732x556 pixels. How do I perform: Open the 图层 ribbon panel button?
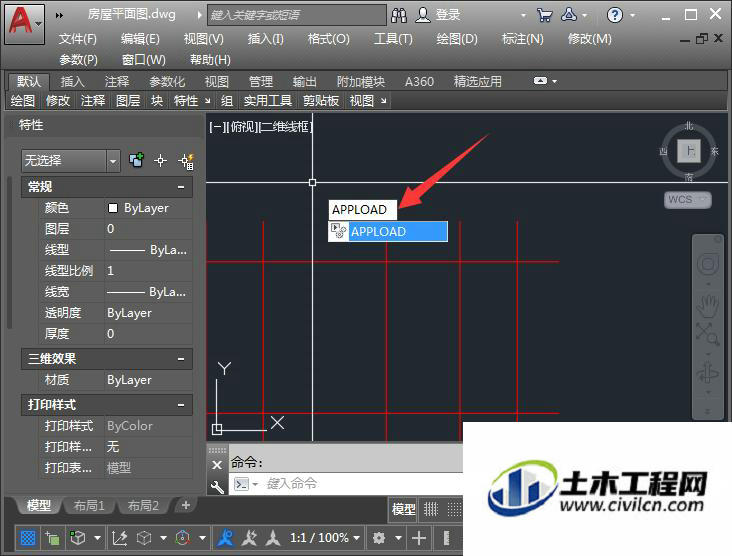(x=128, y=100)
